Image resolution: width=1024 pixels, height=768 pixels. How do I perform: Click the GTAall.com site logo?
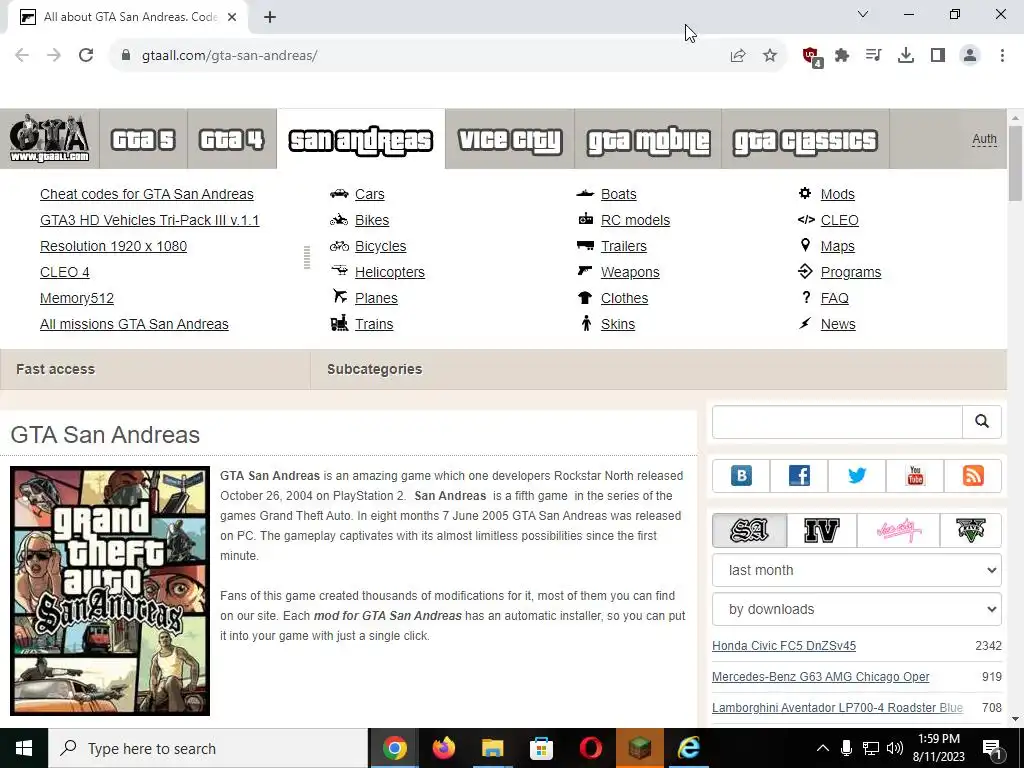pyautogui.click(x=50, y=138)
